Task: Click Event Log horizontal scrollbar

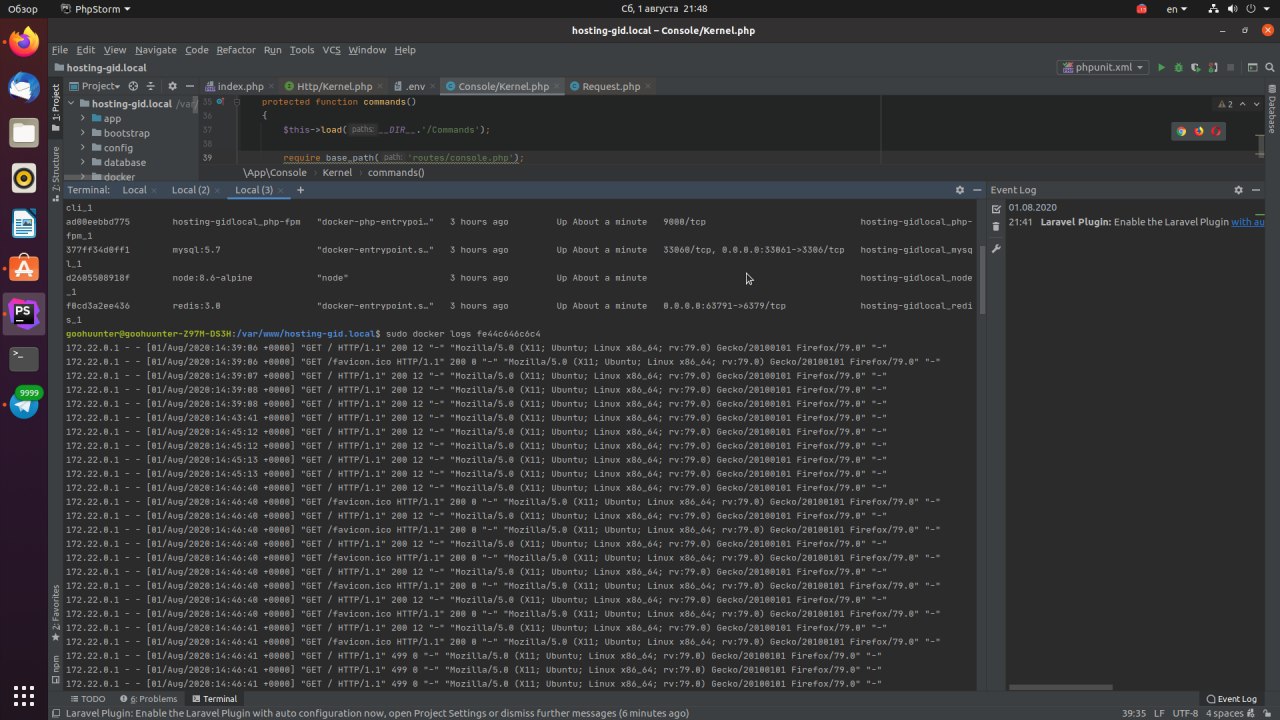Action: 1060,687
